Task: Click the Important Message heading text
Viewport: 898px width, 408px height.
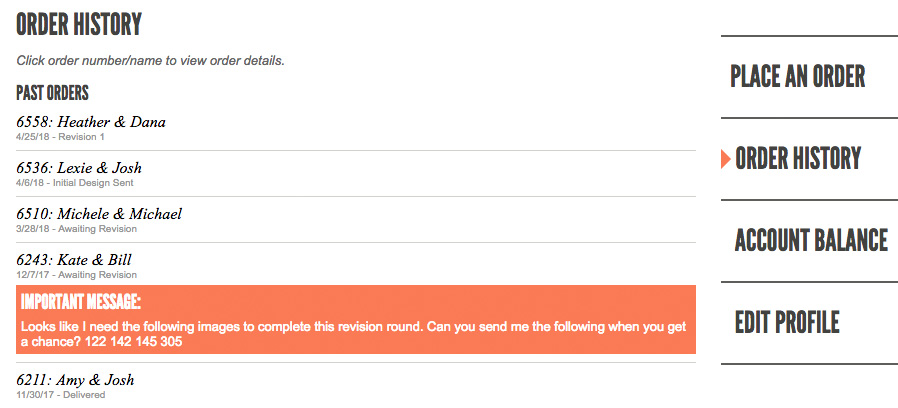Action: coord(81,302)
